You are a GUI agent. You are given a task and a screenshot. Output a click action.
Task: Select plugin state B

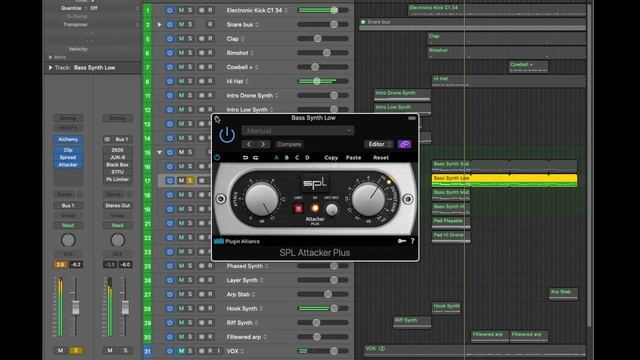tap(287, 158)
